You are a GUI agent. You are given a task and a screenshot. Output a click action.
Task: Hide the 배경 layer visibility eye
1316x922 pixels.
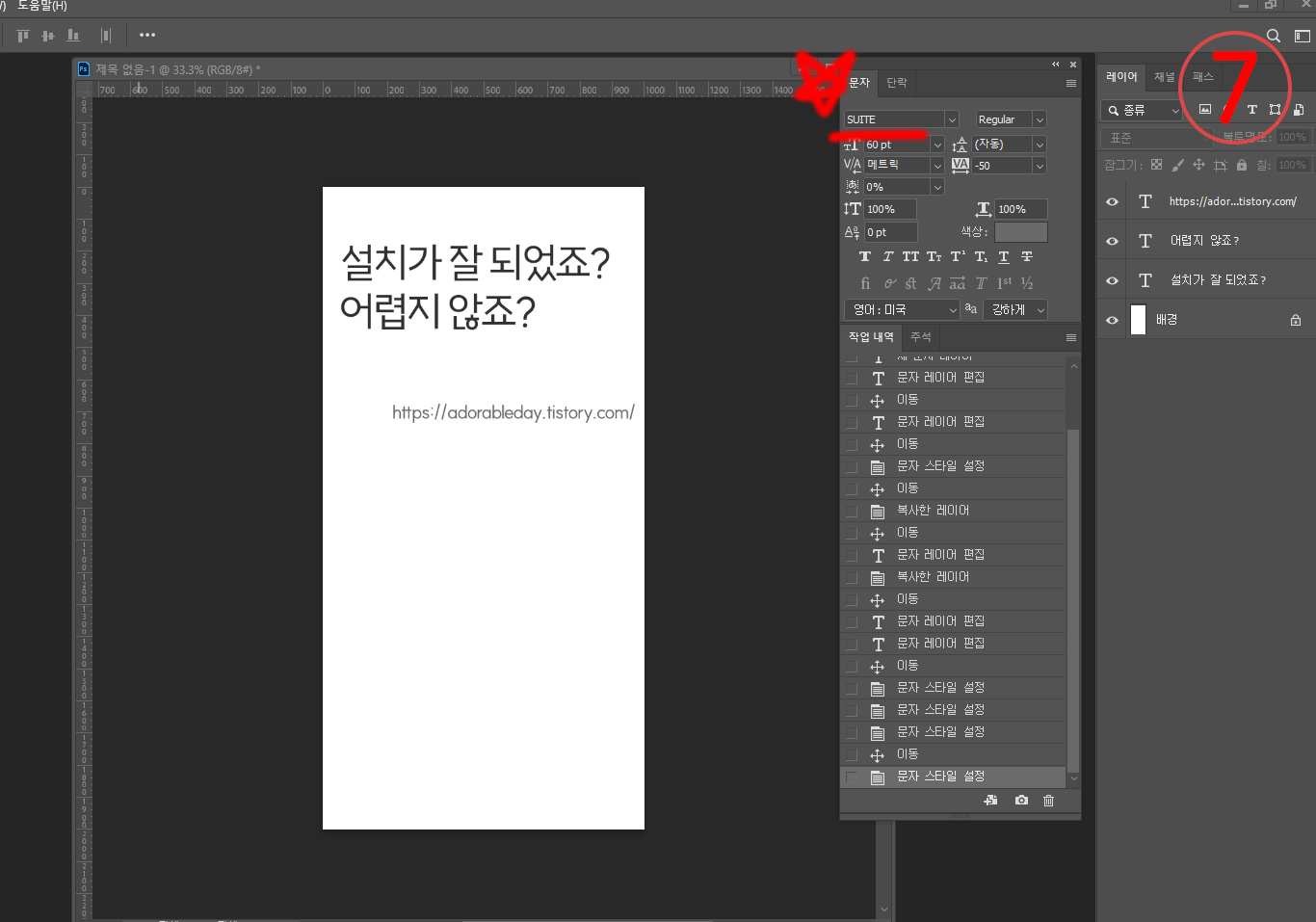point(1112,319)
